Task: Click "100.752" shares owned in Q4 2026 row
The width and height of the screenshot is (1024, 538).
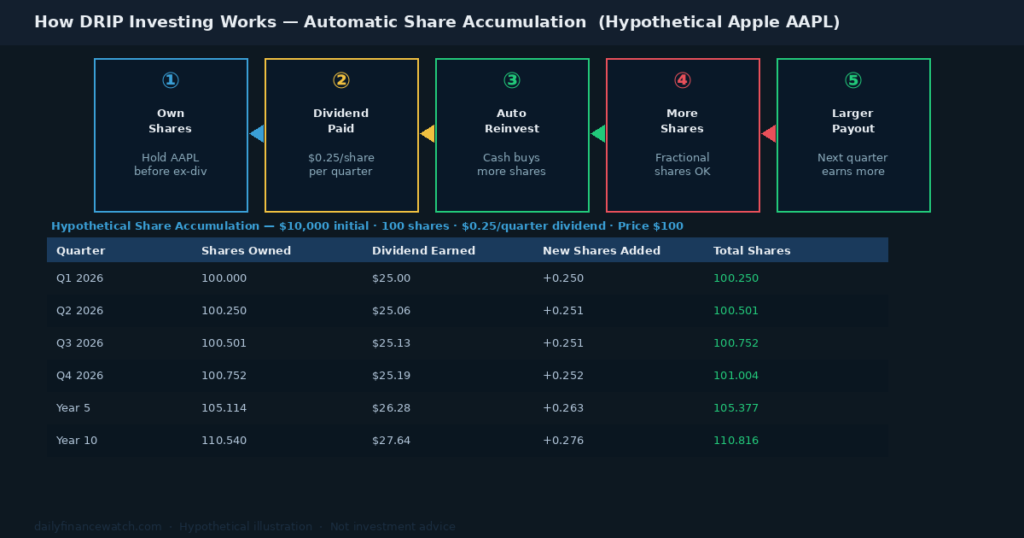Action: pyautogui.click(x=224, y=375)
